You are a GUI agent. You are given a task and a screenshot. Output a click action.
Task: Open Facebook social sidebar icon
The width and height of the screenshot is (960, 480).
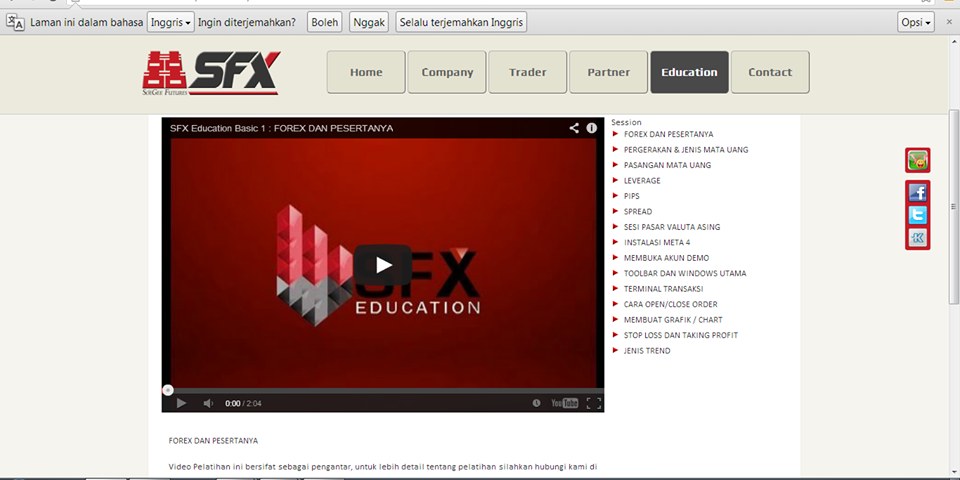click(x=918, y=193)
